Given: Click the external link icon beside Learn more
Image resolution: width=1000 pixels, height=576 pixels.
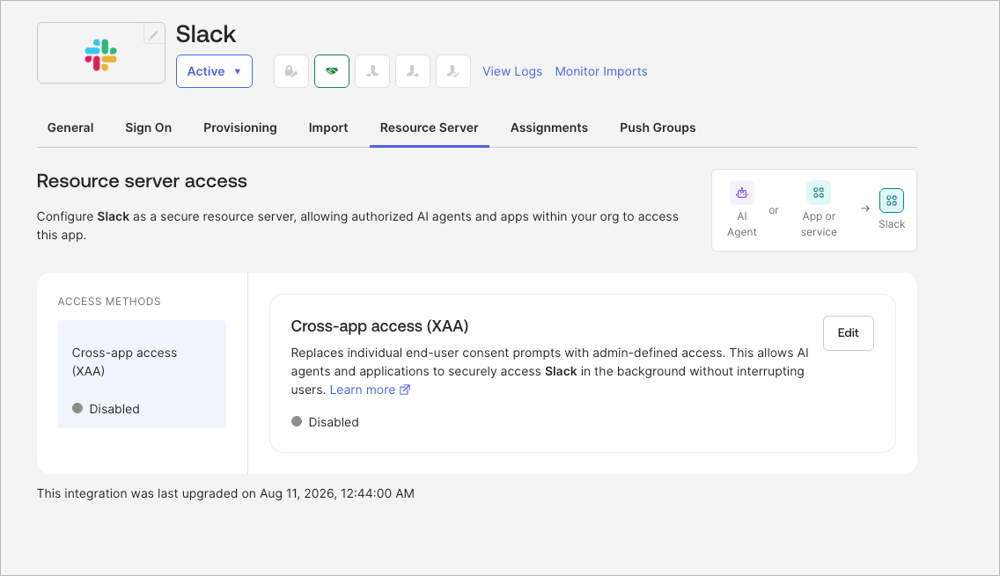Looking at the screenshot, I should click(x=404, y=390).
